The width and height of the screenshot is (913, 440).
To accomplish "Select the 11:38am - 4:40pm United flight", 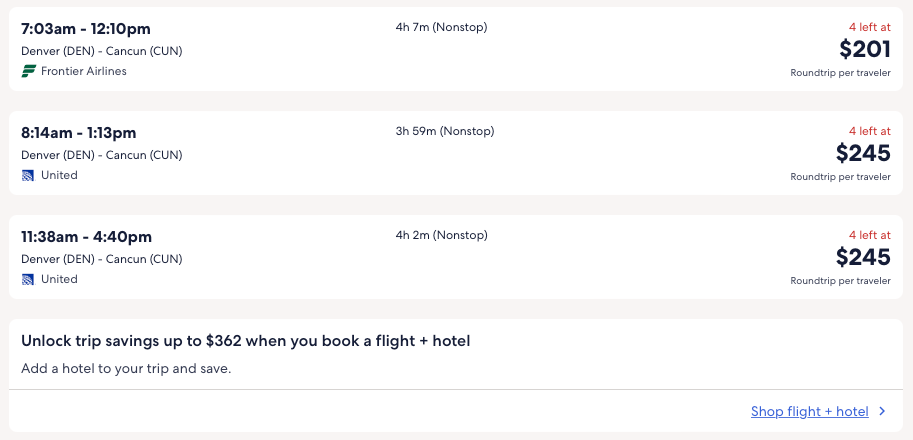I will [x=86, y=237].
